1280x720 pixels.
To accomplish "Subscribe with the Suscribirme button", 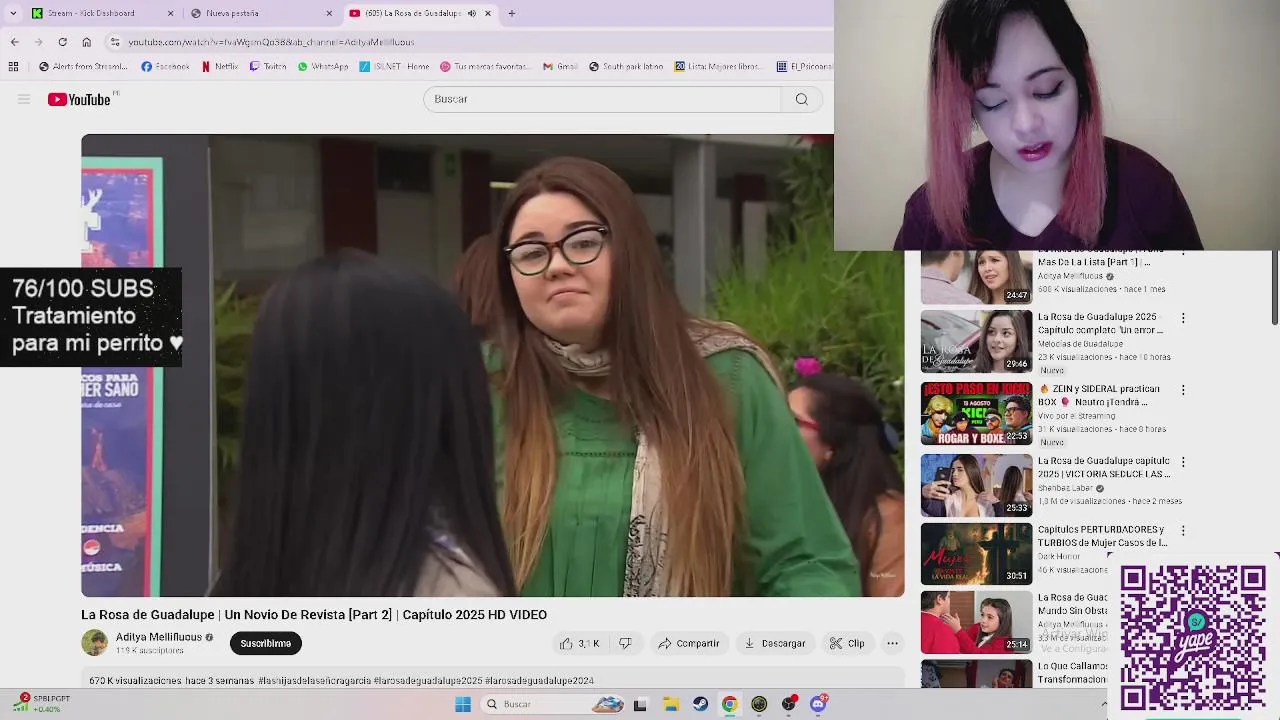I will pos(265,643).
